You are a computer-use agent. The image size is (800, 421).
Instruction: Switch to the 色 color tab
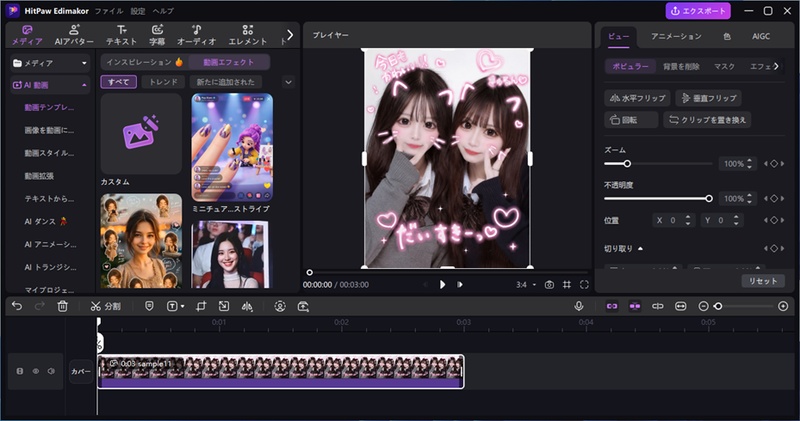pos(727,36)
